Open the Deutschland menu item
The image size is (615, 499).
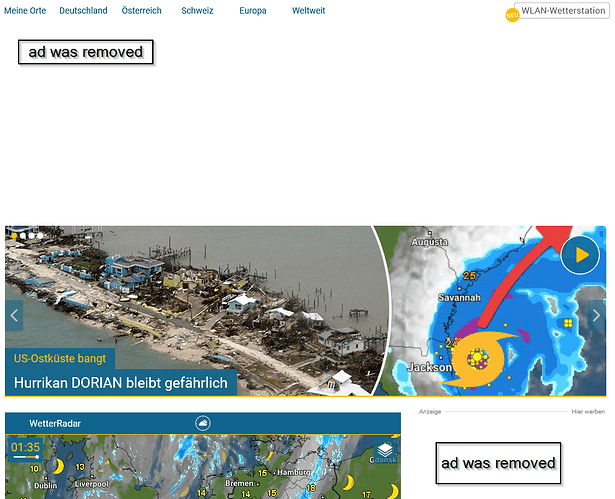[x=83, y=10]
